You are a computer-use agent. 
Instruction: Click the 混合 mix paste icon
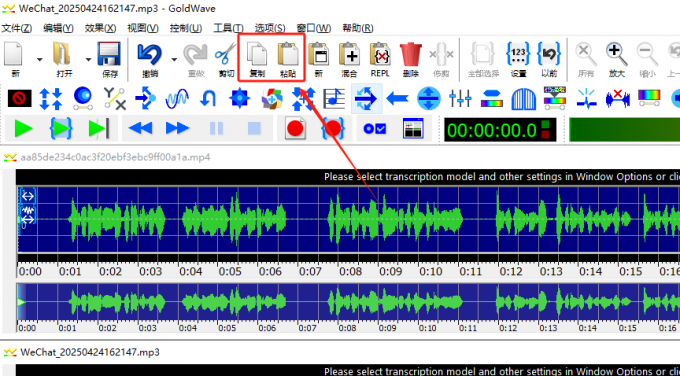pos(350,54)
